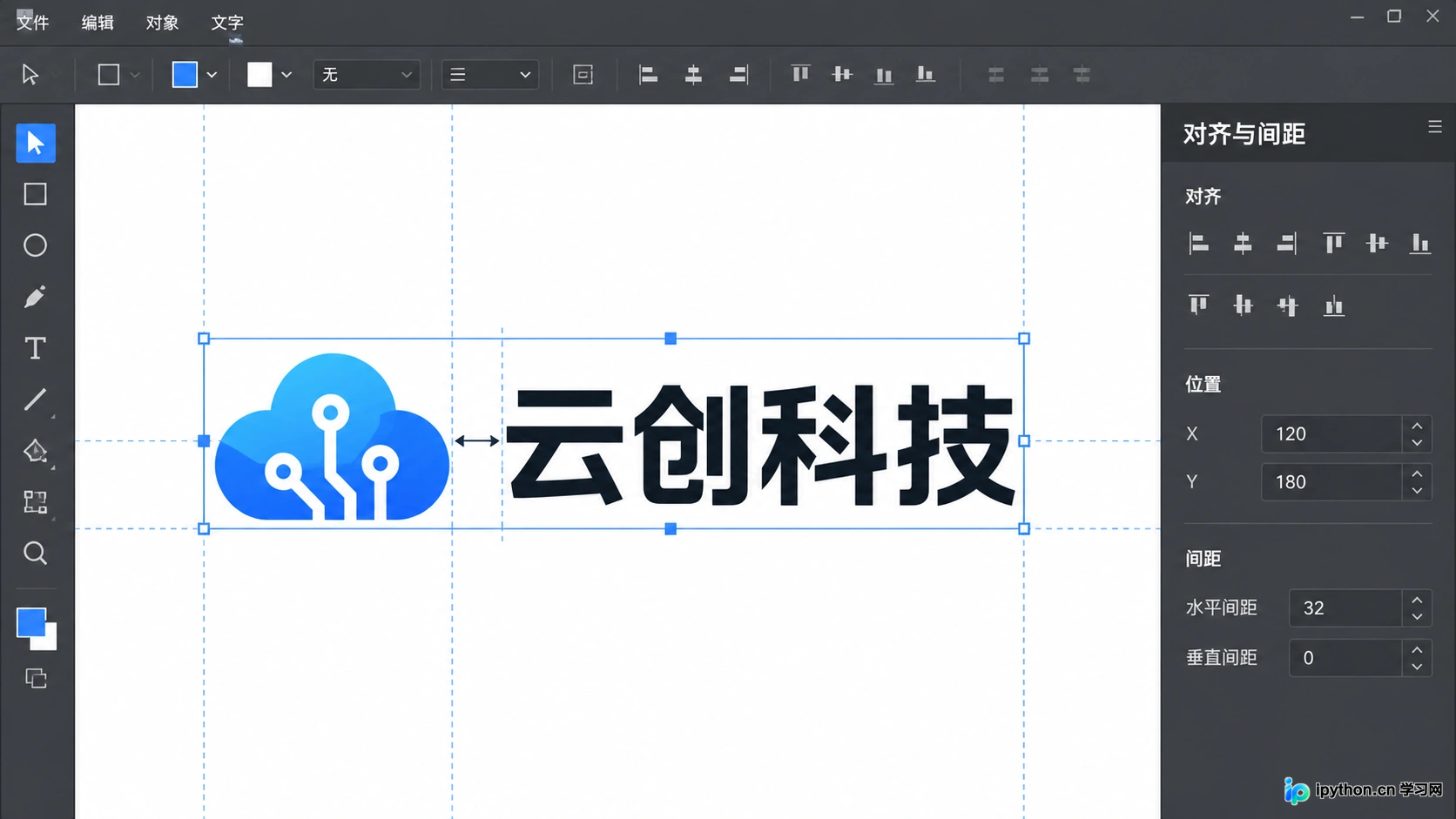The height and width of the screenshot is (819, 1456).
Task: Open the 编辑 menu
Action: pos(98,23)
